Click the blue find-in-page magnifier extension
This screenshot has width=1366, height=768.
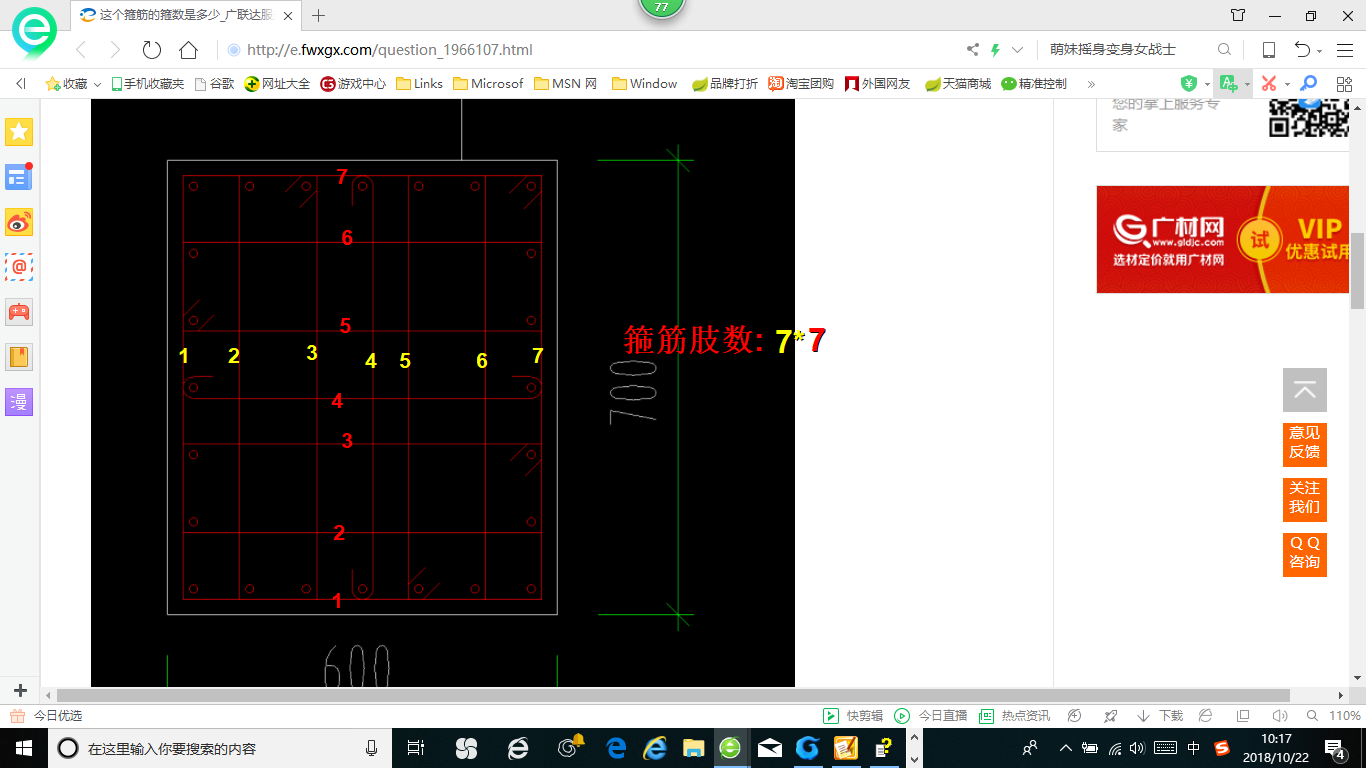(1308, 84)
